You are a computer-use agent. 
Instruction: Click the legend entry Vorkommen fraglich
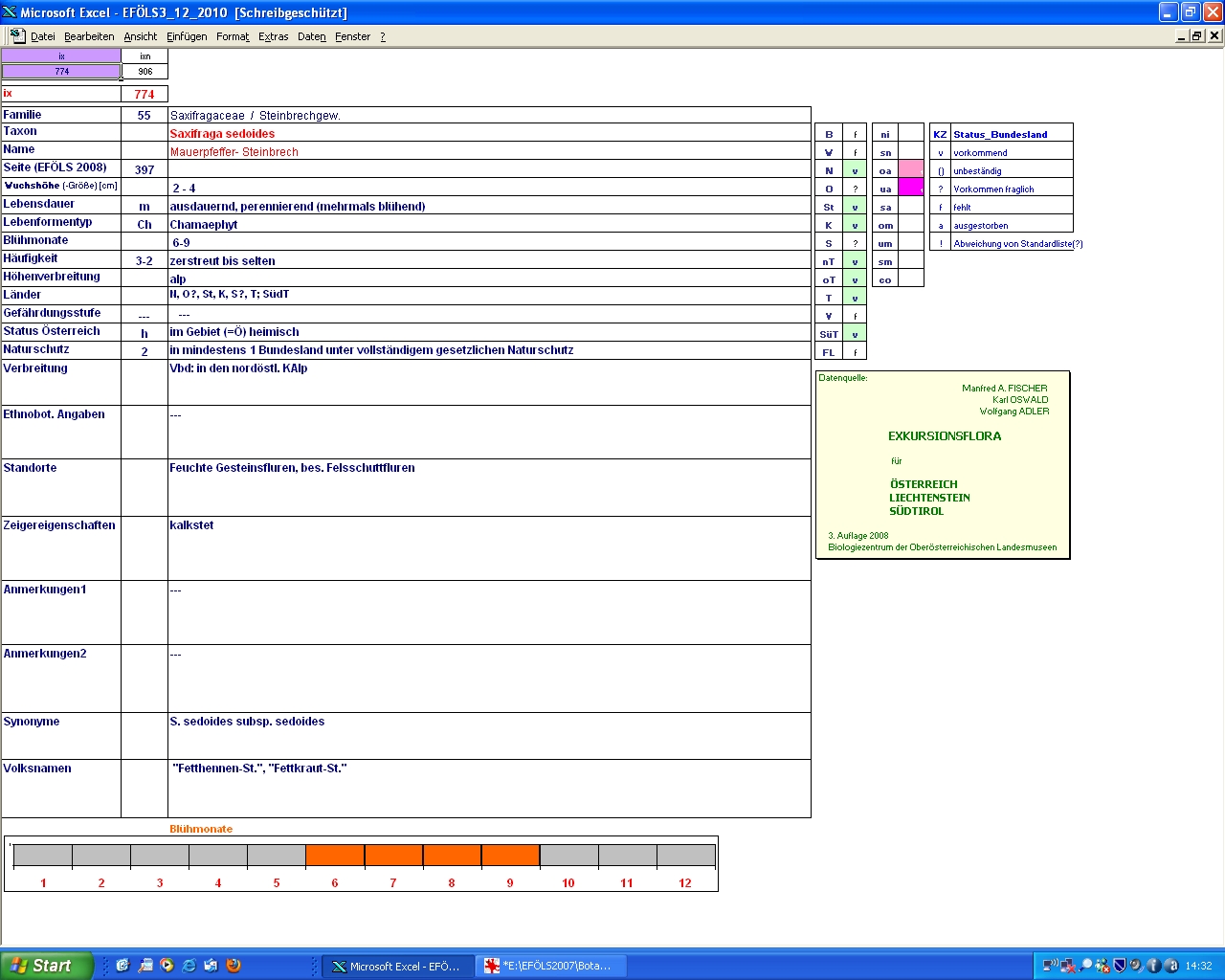click(993, 189)
